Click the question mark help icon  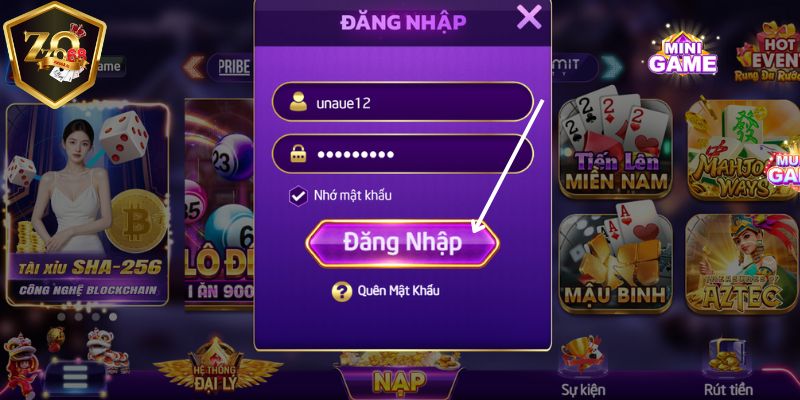point(341,291)
